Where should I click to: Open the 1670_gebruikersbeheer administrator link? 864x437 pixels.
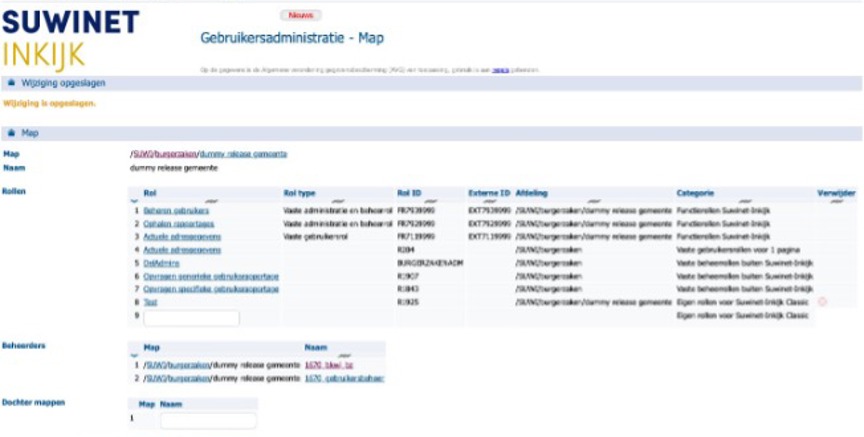coord(344,378)
